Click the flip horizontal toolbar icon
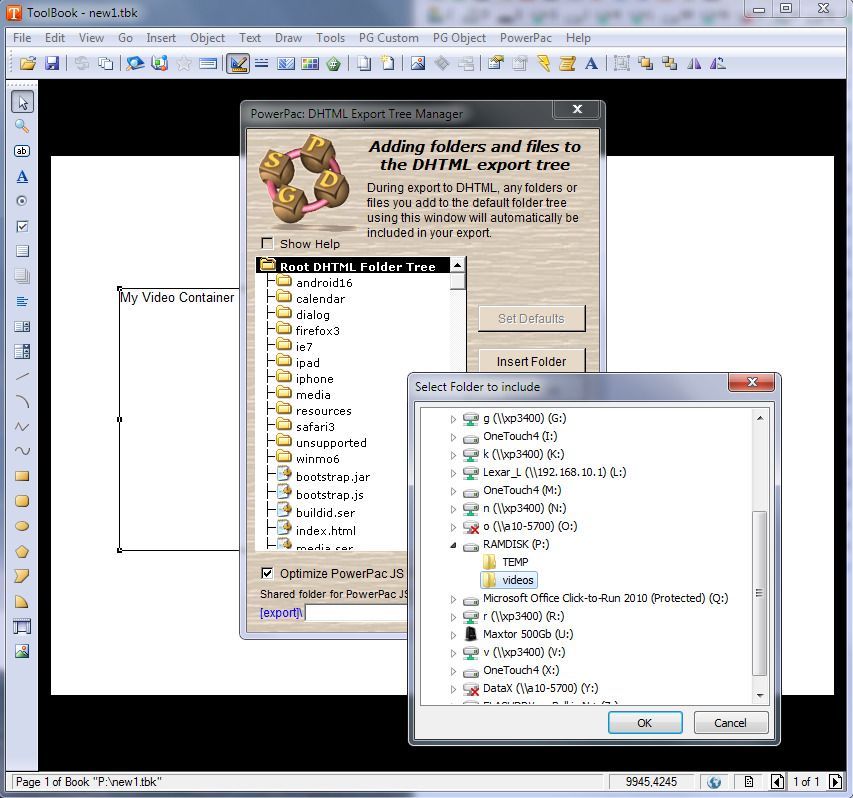This screenshot has height=798, width=853. coord(694,64)
